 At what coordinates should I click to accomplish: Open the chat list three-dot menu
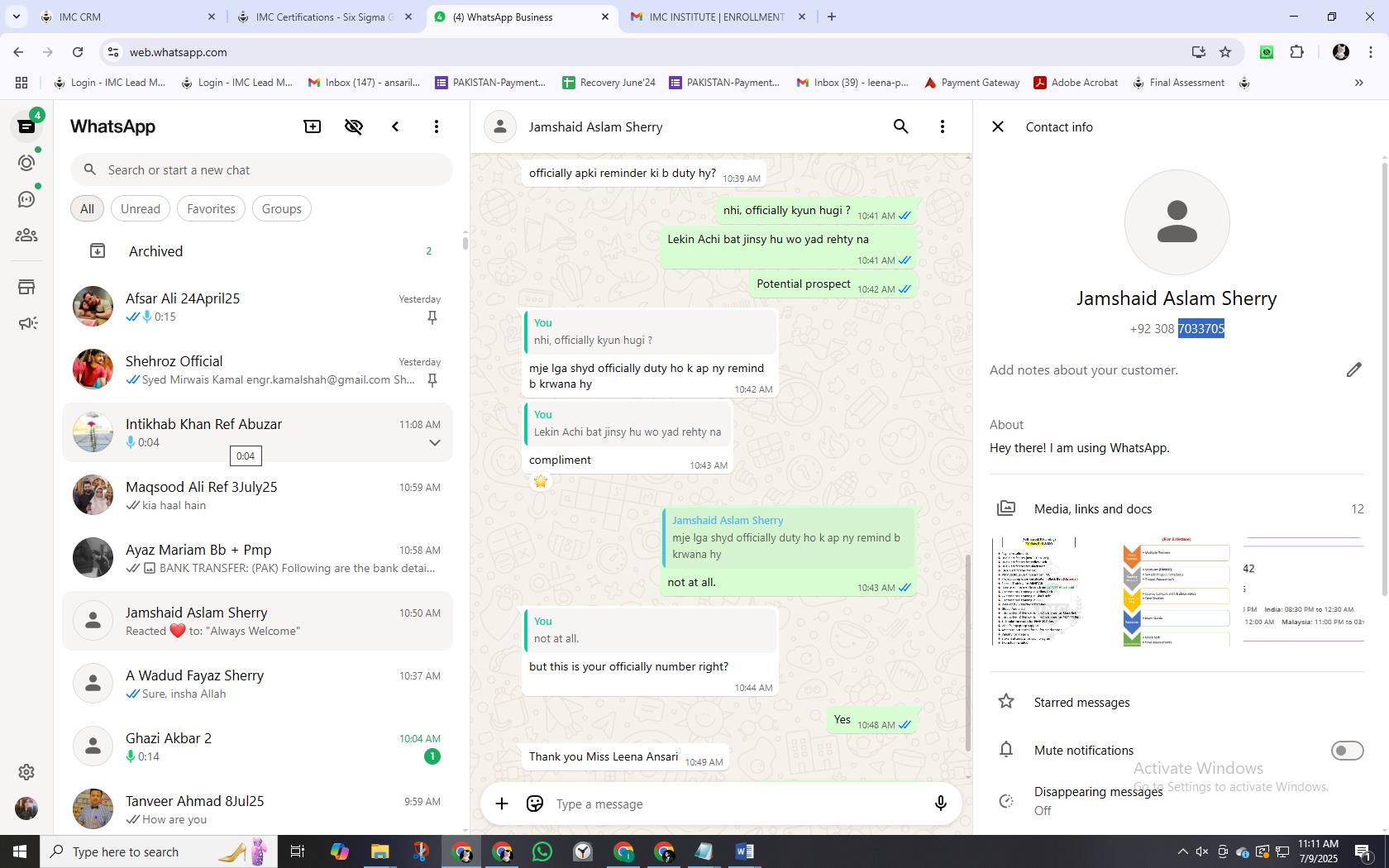pyautogui.click(x=437, y=126)
